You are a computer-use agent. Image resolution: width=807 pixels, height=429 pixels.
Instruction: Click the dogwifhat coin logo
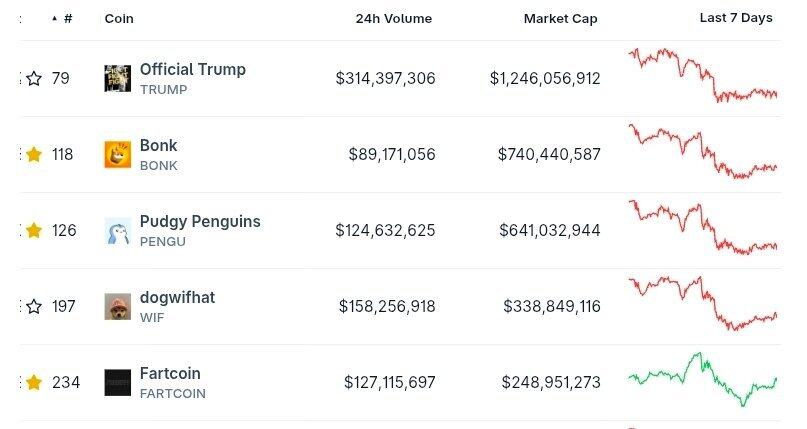[x=117, y=306]
